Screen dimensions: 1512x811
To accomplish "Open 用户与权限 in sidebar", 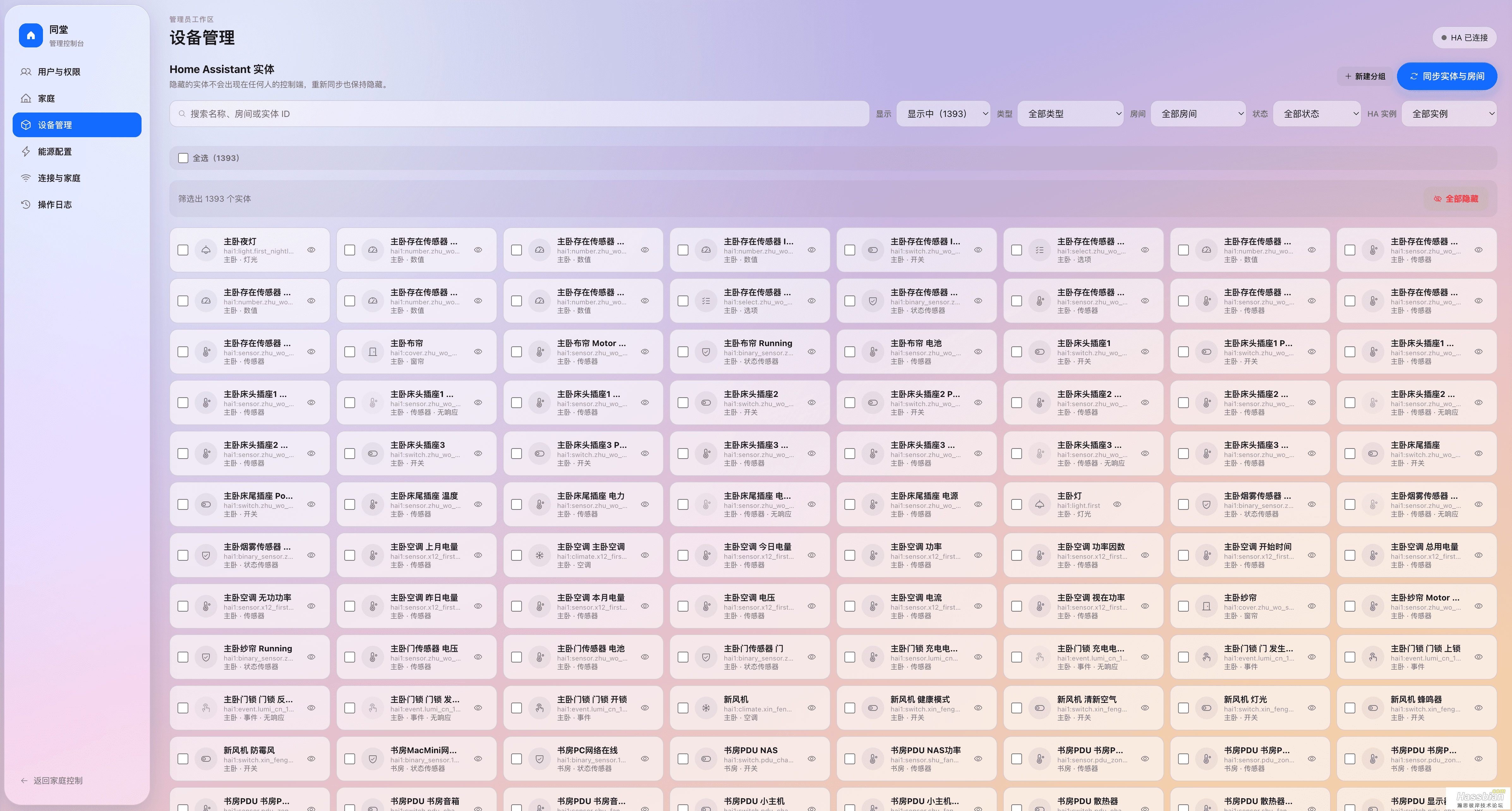I will pyautogui.click(x=77, y=72).
